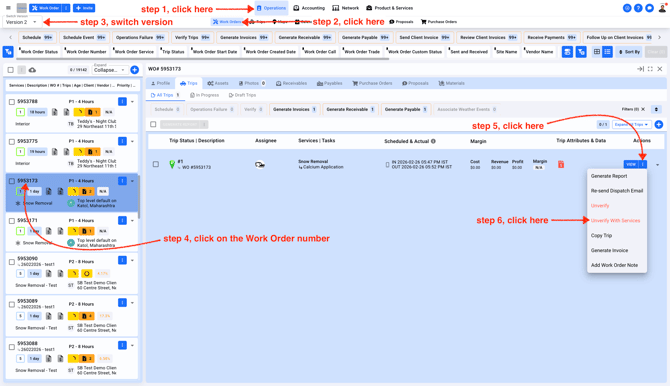Click the blue plus icon above the Actions column
This screenshot has height=386, width=670.
[x=658, y=124]
